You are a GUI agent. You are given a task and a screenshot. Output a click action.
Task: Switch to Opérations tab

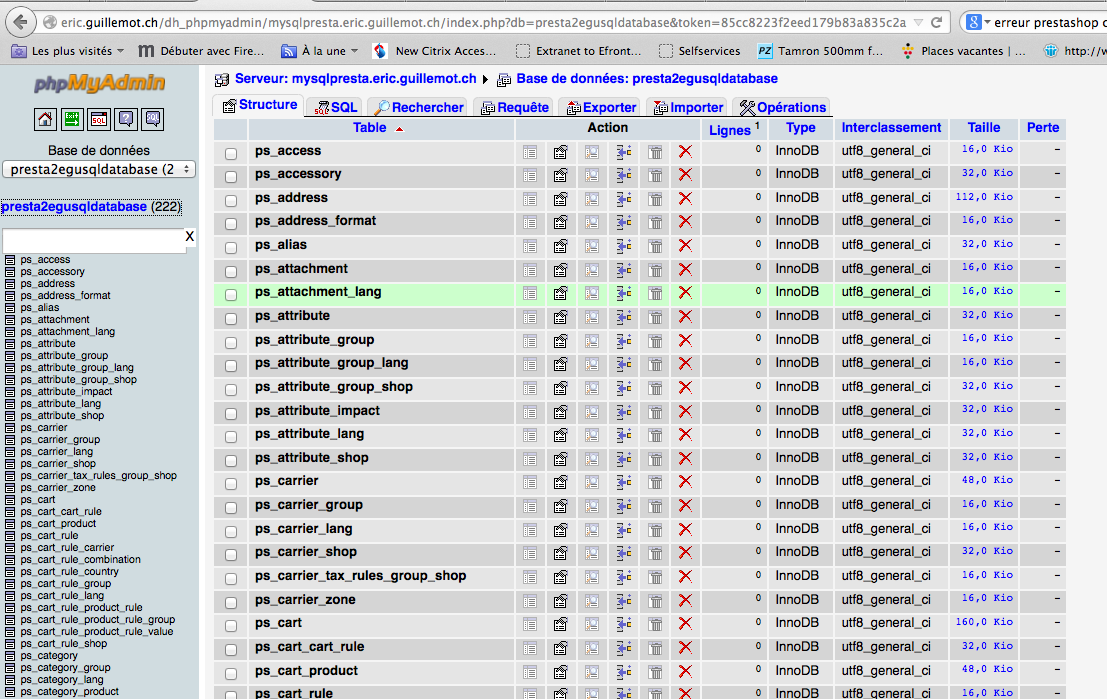(x=782, y=107)
